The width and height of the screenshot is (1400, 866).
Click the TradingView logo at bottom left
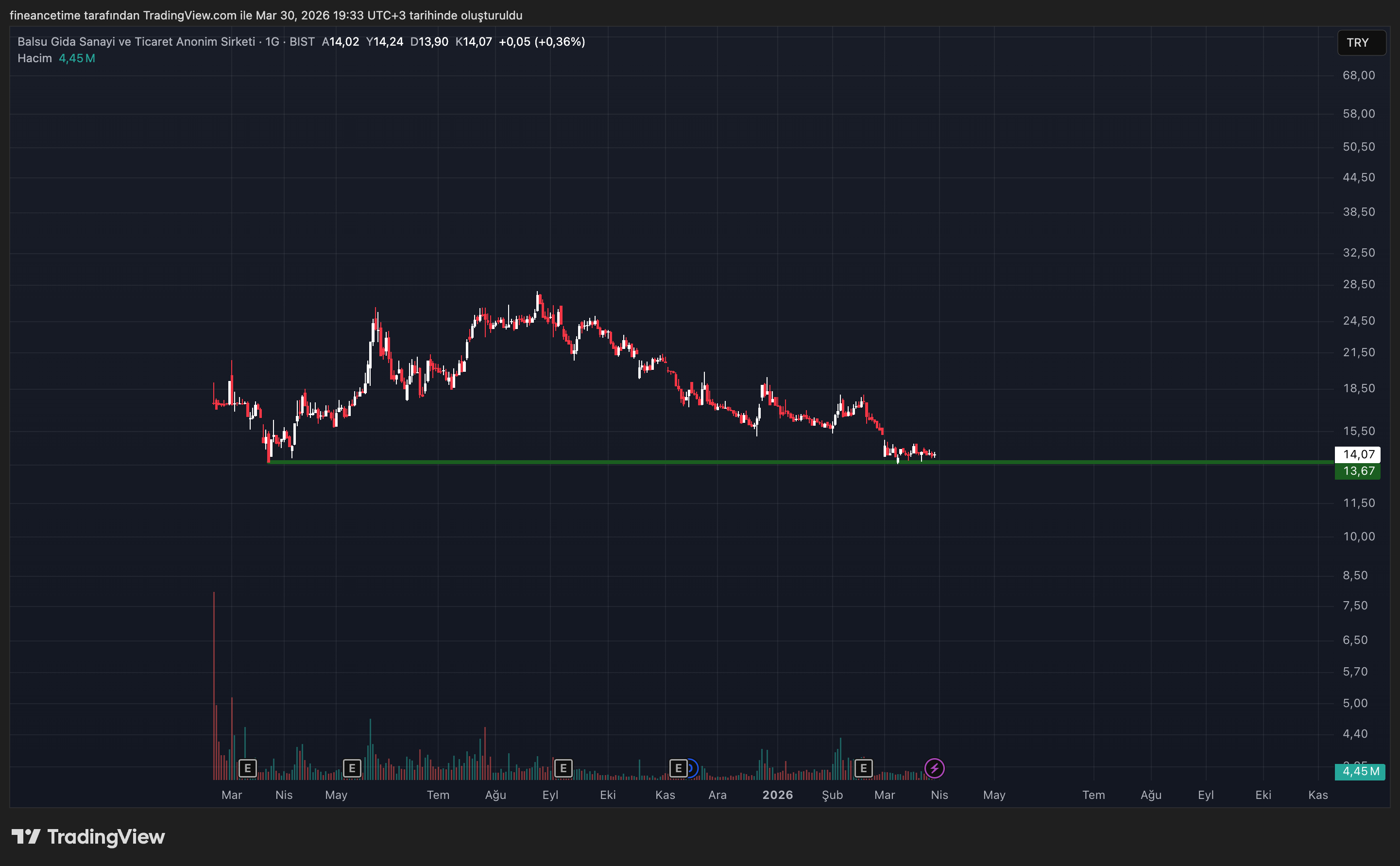tap(89, 837)
